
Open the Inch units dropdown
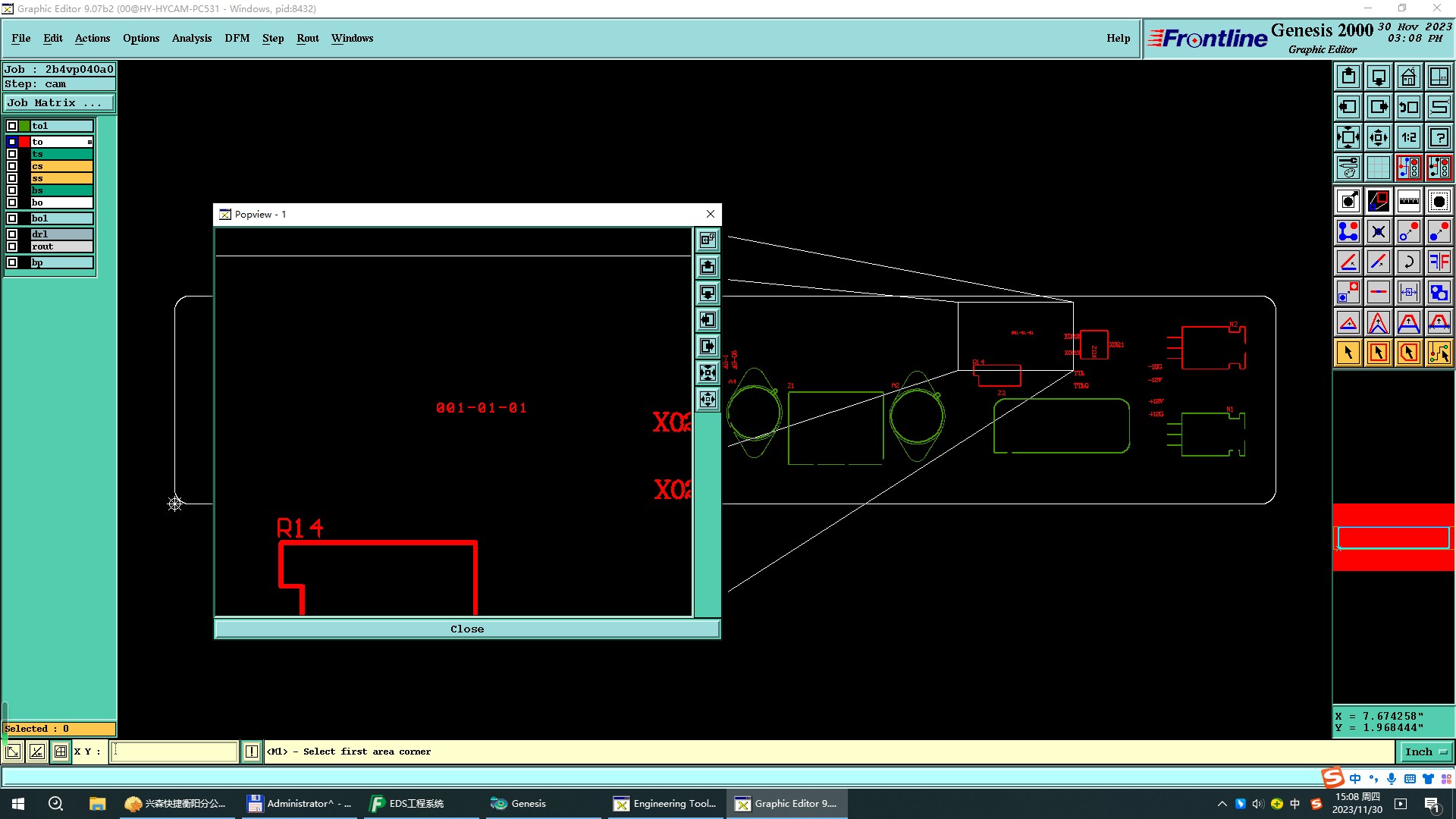1426,752
